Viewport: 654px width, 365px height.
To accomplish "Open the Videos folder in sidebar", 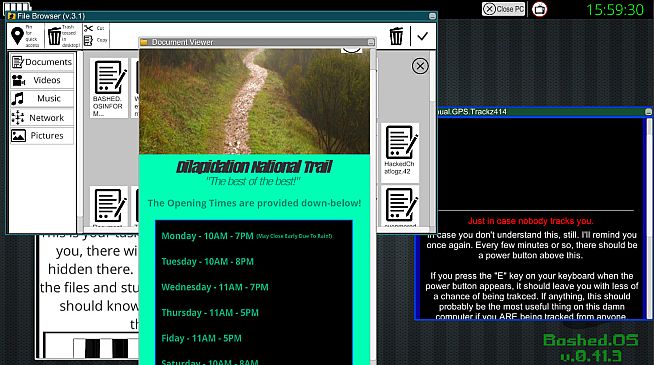I will point(42,80).
